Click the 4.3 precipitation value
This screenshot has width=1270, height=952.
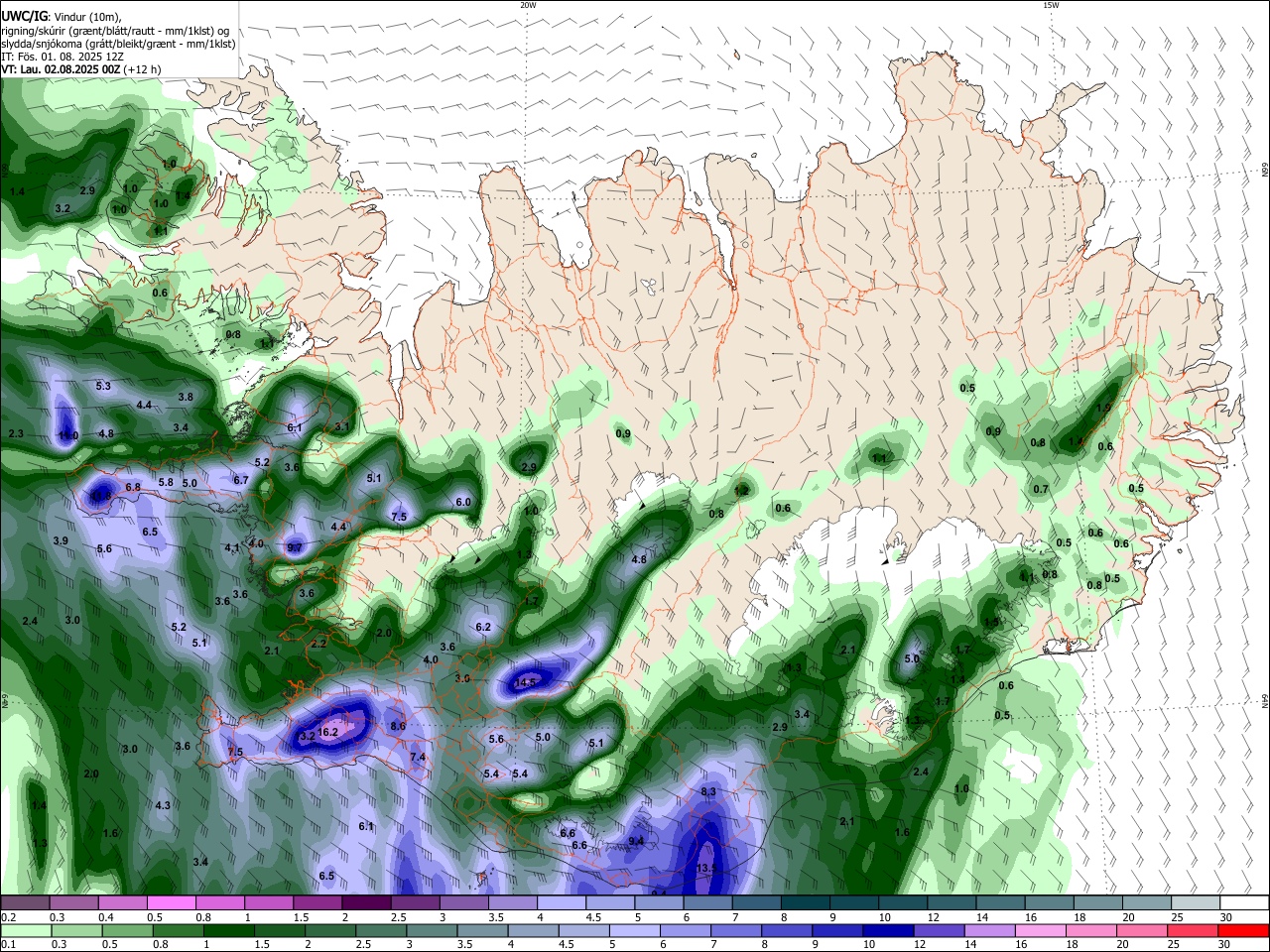pyautogui.click(x=163, y=805)
